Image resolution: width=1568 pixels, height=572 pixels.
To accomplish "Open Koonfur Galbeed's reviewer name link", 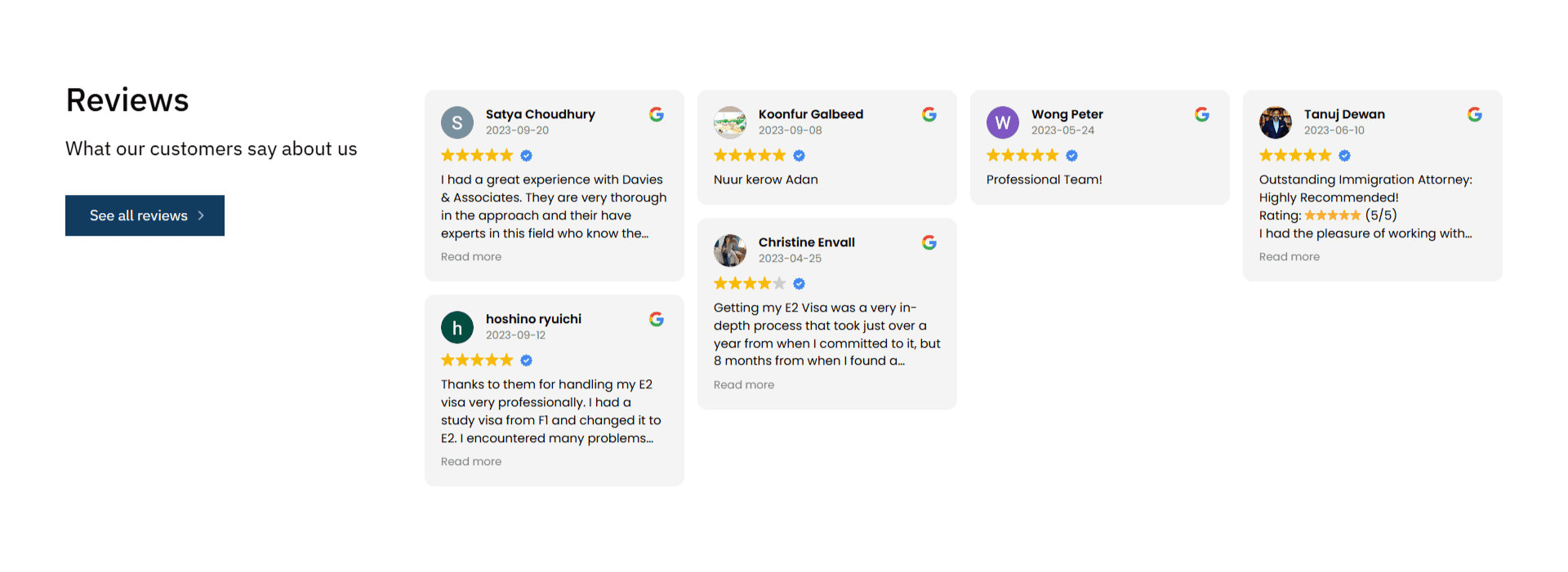I will [811, 114].
